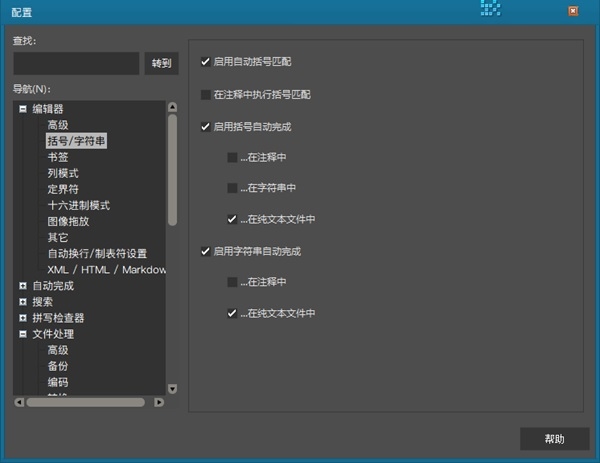Select 编码 tree item
This screenshot has height=463, width=600.
(x=58, y=382)
